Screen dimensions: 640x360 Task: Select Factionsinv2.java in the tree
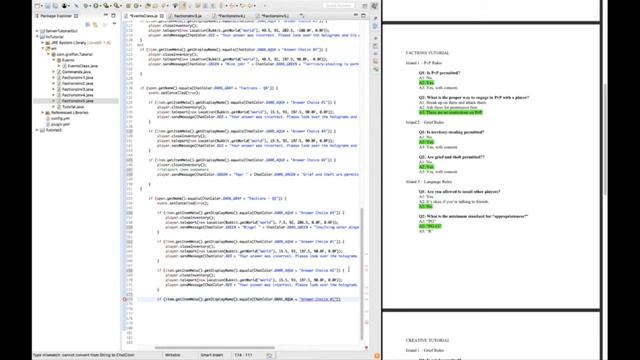tap(75, 83)
